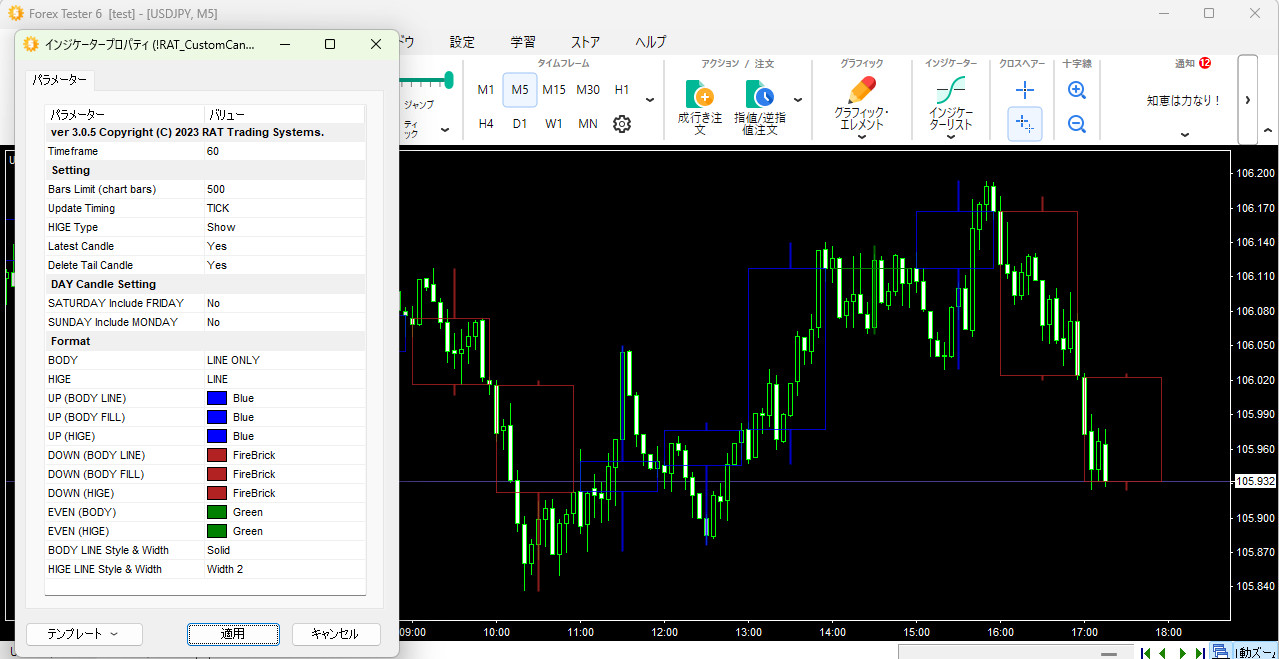Pick the UP (HIGE) Blue swatch

(217, 436)
